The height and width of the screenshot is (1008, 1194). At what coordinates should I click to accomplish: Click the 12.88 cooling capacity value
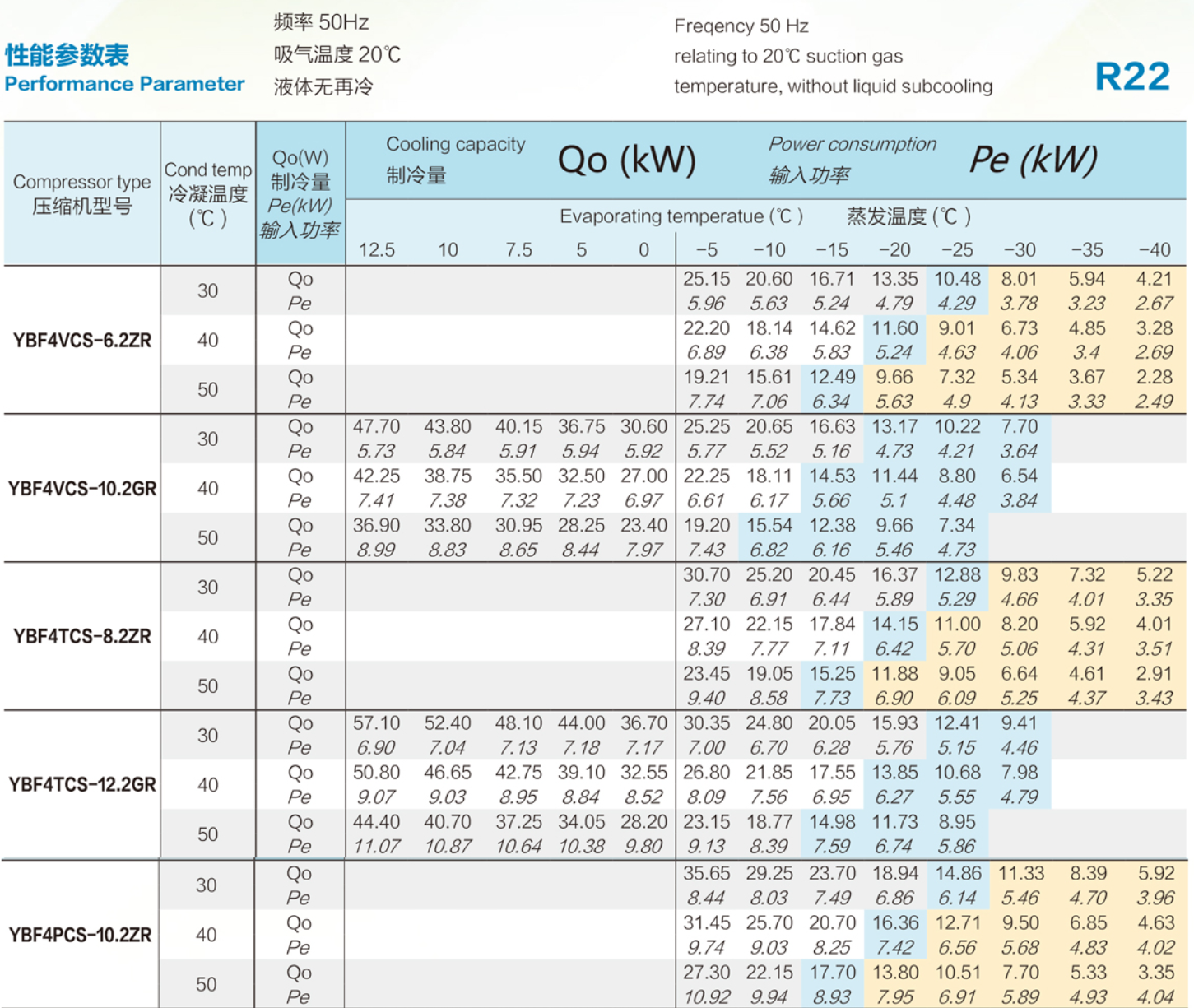957,575
